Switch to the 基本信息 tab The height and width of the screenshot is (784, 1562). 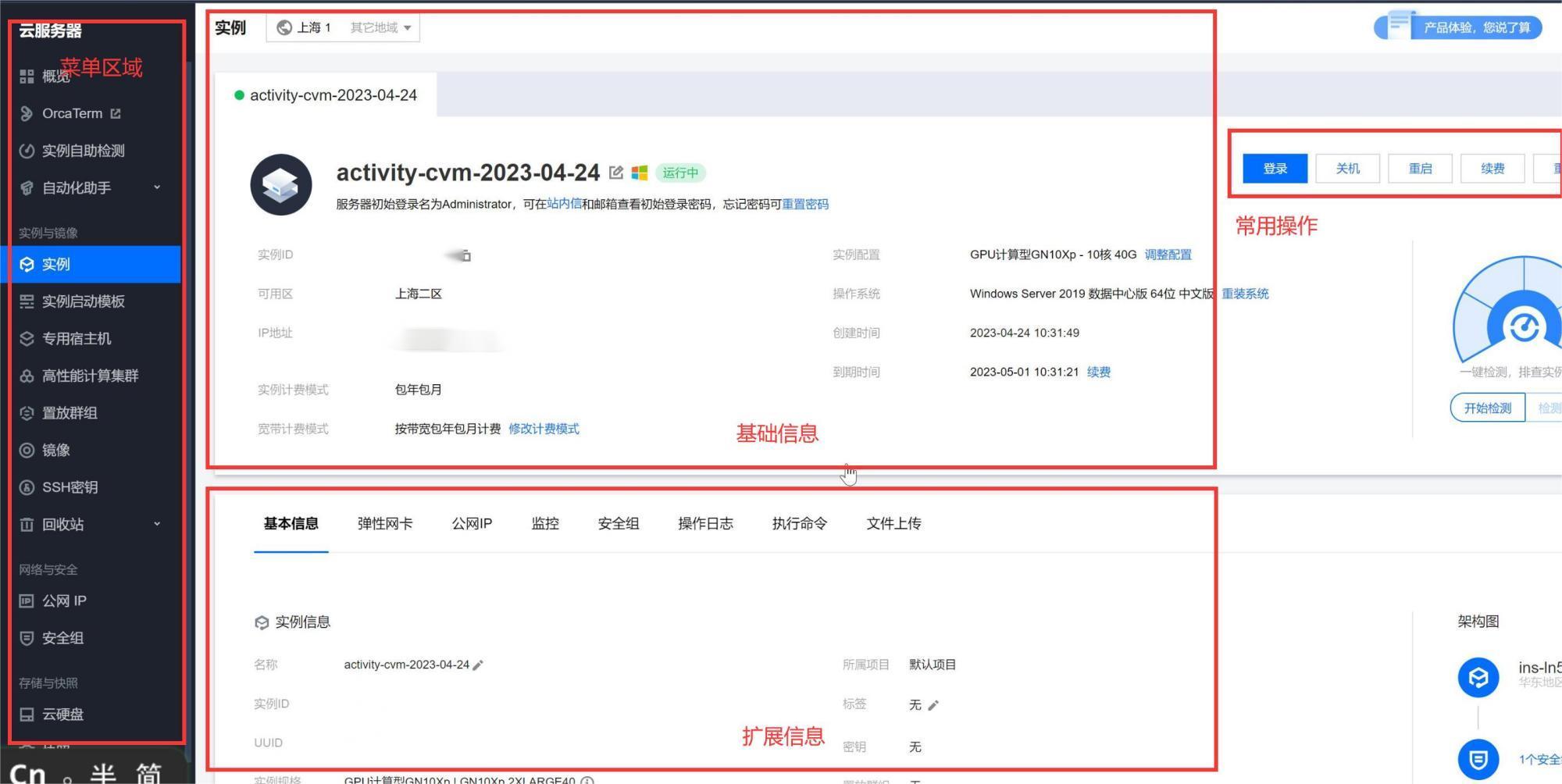point(291,523)
